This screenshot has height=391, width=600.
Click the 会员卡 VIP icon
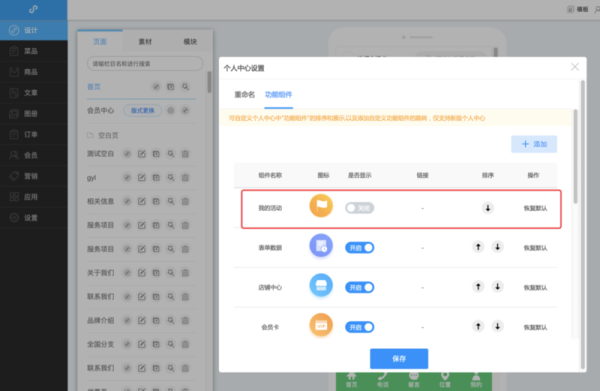(321, 325)
